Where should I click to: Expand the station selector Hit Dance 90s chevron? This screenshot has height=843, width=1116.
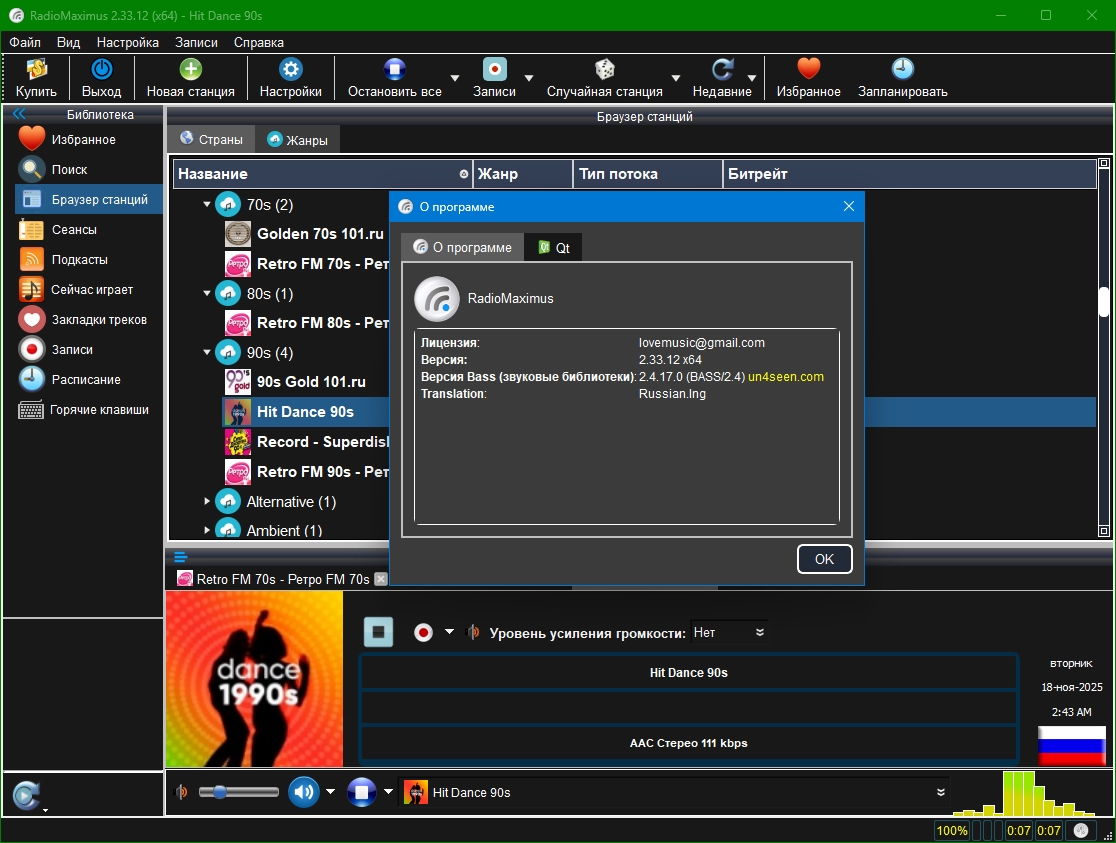point(941,792)
